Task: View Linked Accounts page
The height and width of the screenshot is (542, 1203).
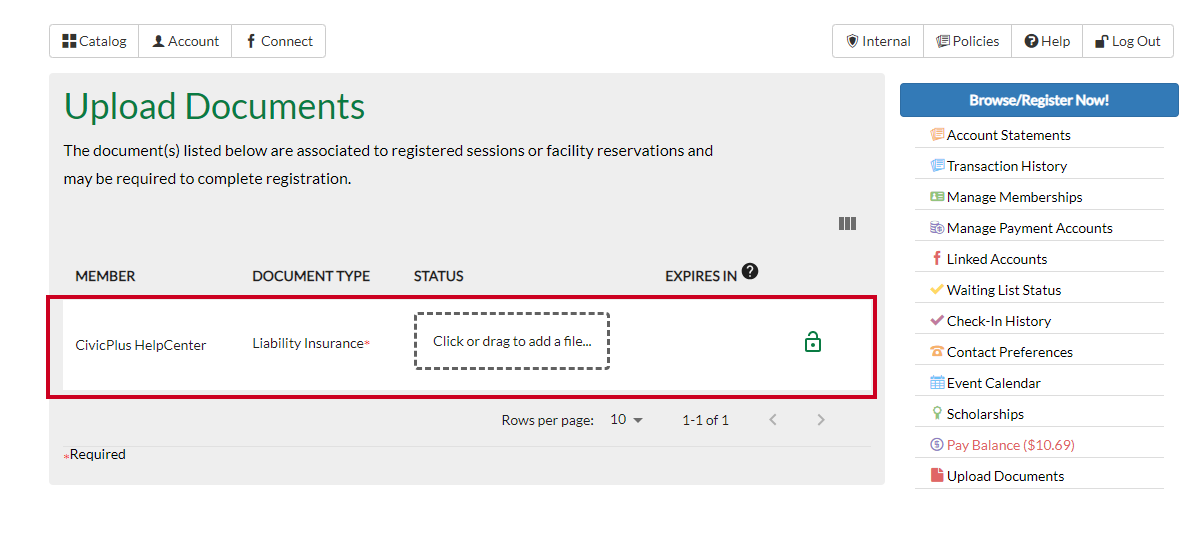Action: [989, 259]
